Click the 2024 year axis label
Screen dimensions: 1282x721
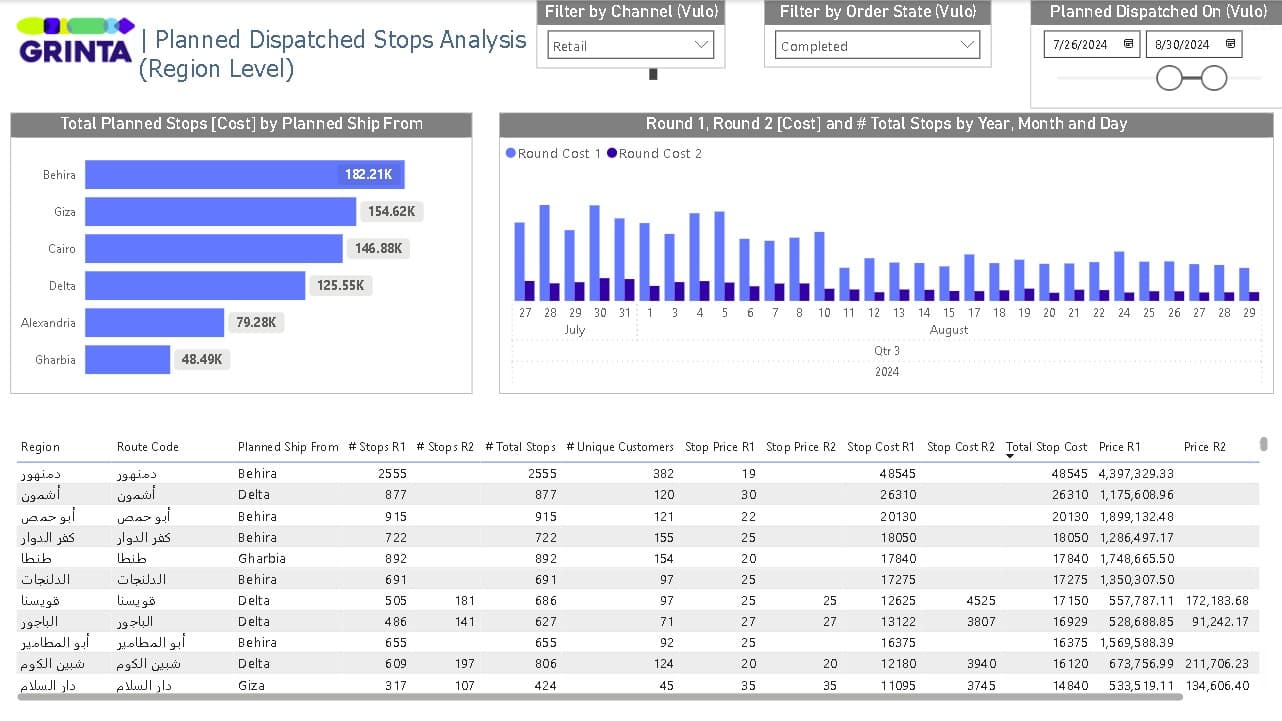click(887, 372)
